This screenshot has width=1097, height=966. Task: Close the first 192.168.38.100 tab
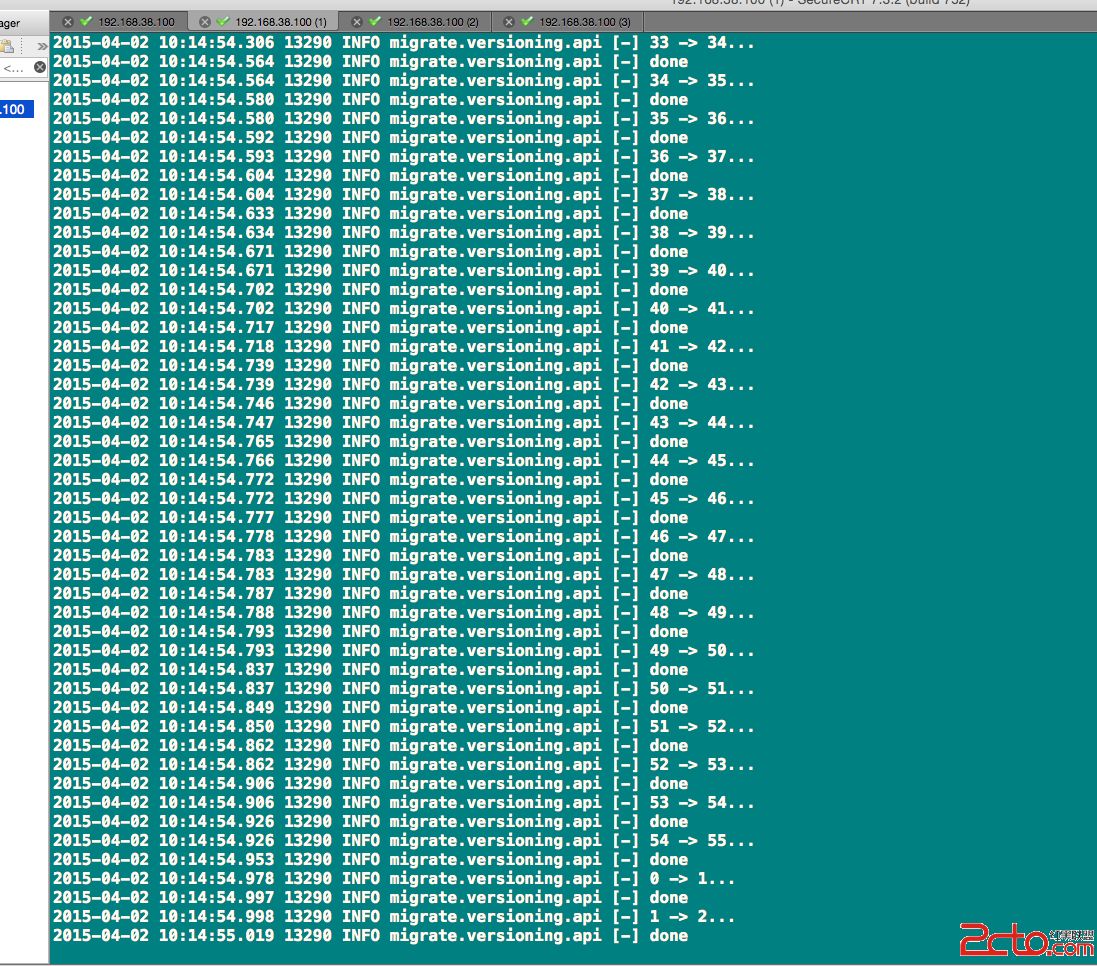pyautogui.click(x=68, y=22)
